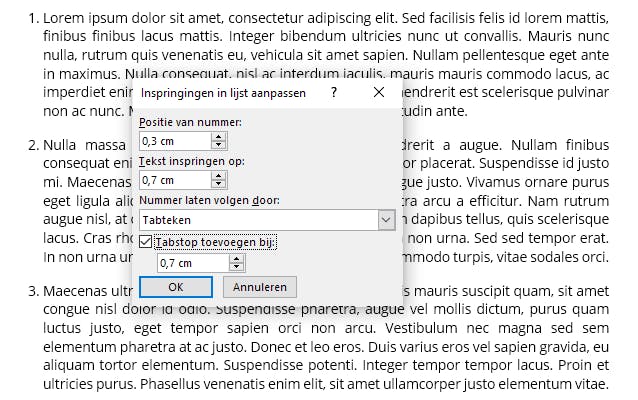Close the Inspringingen in lijst aanpassen dialog
The image size is (638, 400).
[379, 92]
